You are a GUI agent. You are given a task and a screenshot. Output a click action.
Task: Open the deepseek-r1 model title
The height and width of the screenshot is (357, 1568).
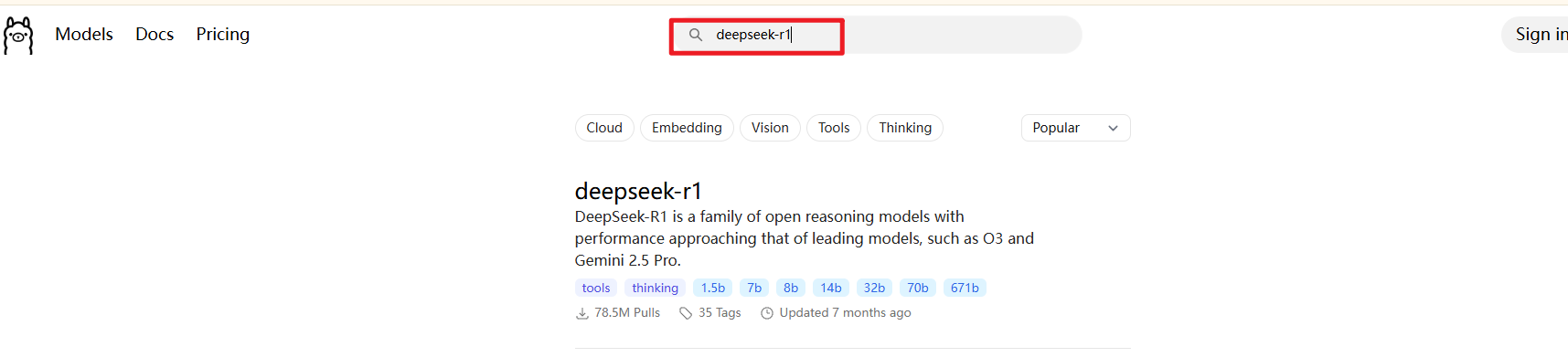638,191
